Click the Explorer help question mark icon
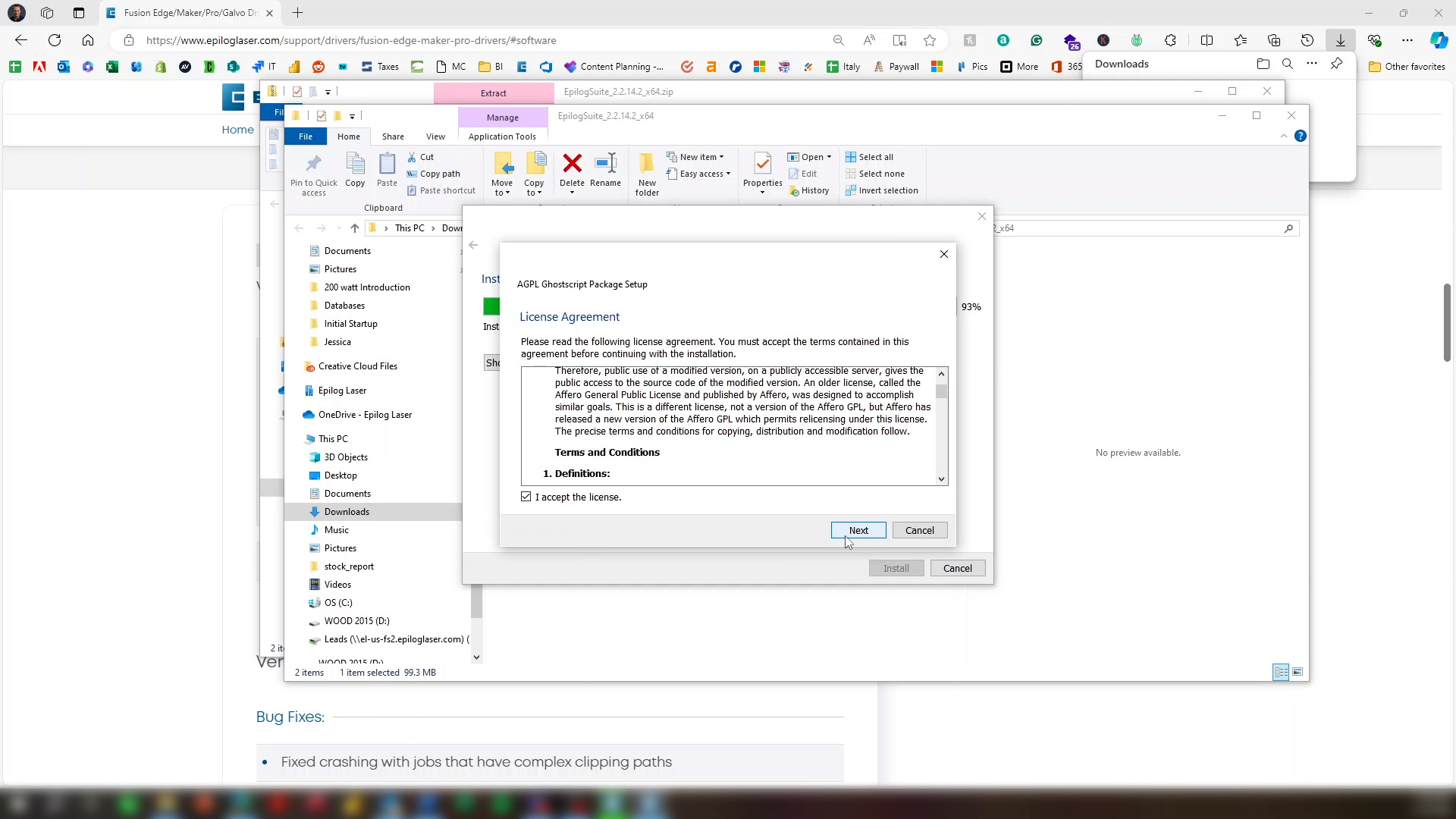This screenshot has height=819, width=1456. click(1301, 136)
